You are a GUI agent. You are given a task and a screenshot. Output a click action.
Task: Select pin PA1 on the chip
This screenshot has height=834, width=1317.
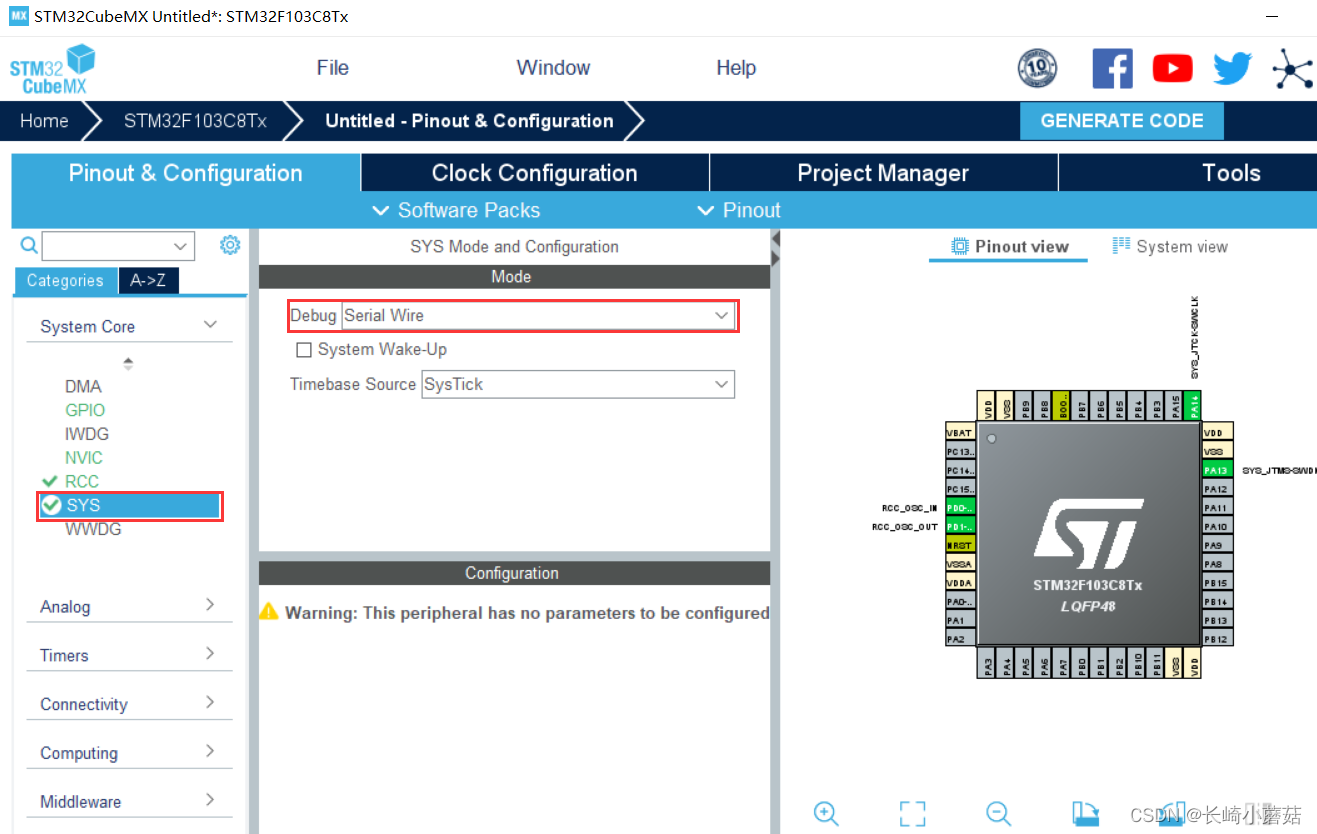coord(960,620)
